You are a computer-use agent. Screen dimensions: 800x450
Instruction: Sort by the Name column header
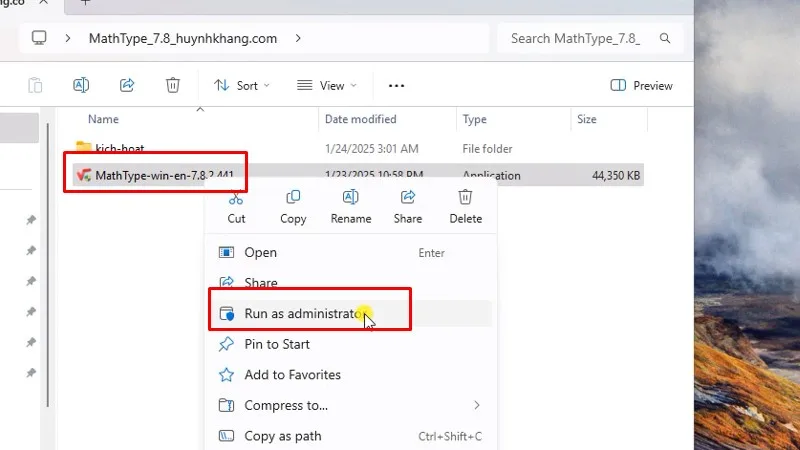coord(103,119)
